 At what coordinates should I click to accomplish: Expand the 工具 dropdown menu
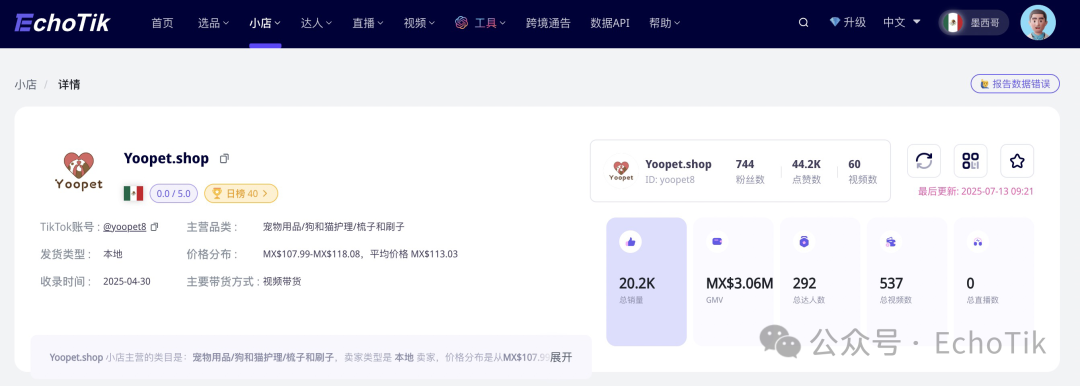481,23
